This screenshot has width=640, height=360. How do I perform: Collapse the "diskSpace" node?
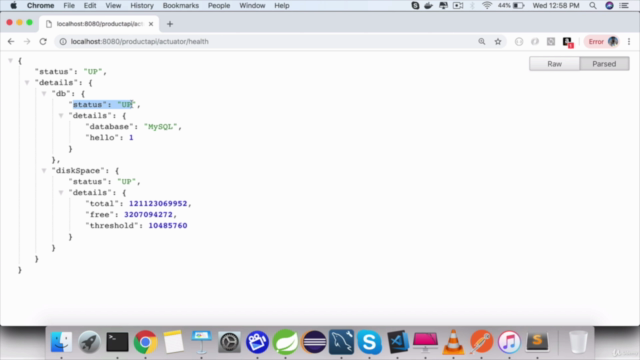point(44,171)
